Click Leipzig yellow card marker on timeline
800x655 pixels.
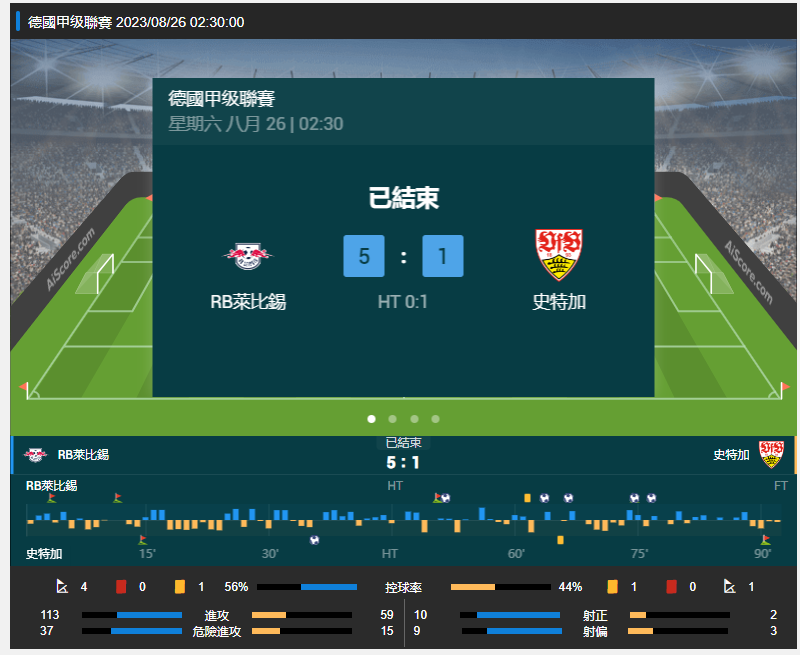527,498
